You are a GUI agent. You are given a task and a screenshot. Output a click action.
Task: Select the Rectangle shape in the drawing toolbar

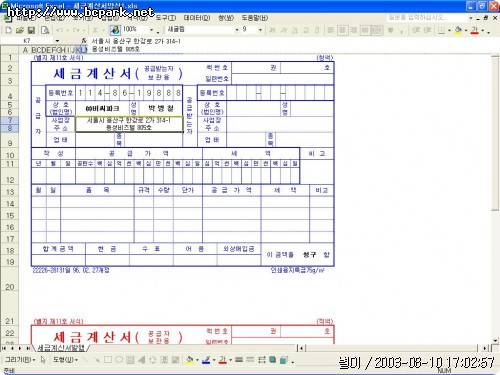tap(108, 360)
